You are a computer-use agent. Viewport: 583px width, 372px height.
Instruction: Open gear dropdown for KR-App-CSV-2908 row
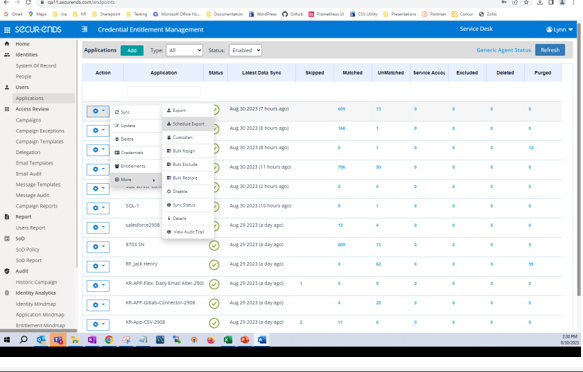(x=98, y=324)
